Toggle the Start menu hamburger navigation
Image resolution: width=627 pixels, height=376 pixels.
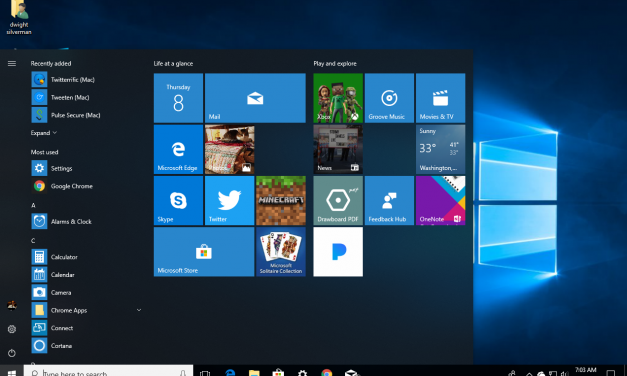click(x=12, y=63)
